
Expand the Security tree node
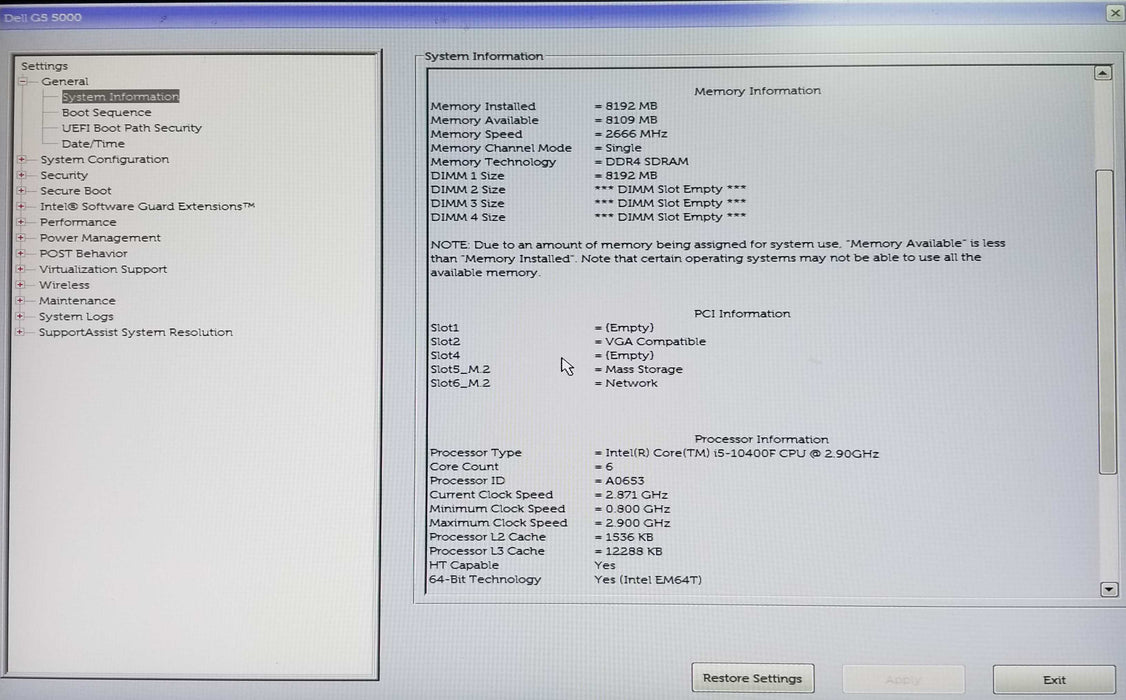click(x=22, y=175)
